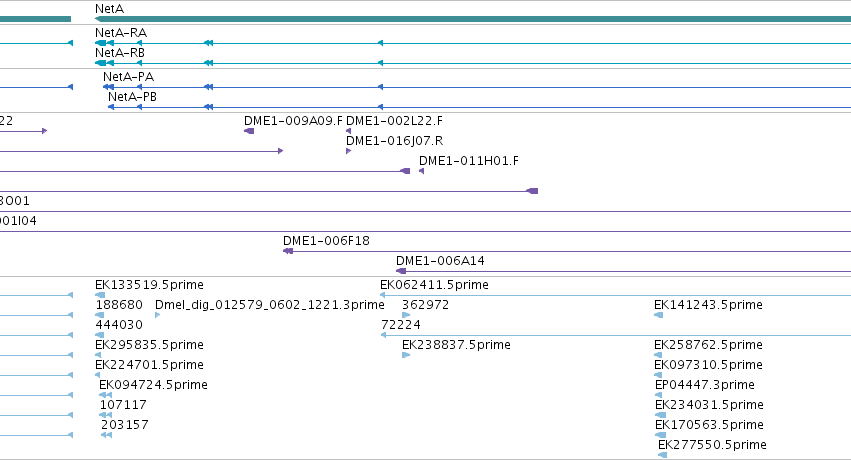Click the EP04447.3prime insertion label
Screen dimensions: 851x460
[x=704, y=385]
